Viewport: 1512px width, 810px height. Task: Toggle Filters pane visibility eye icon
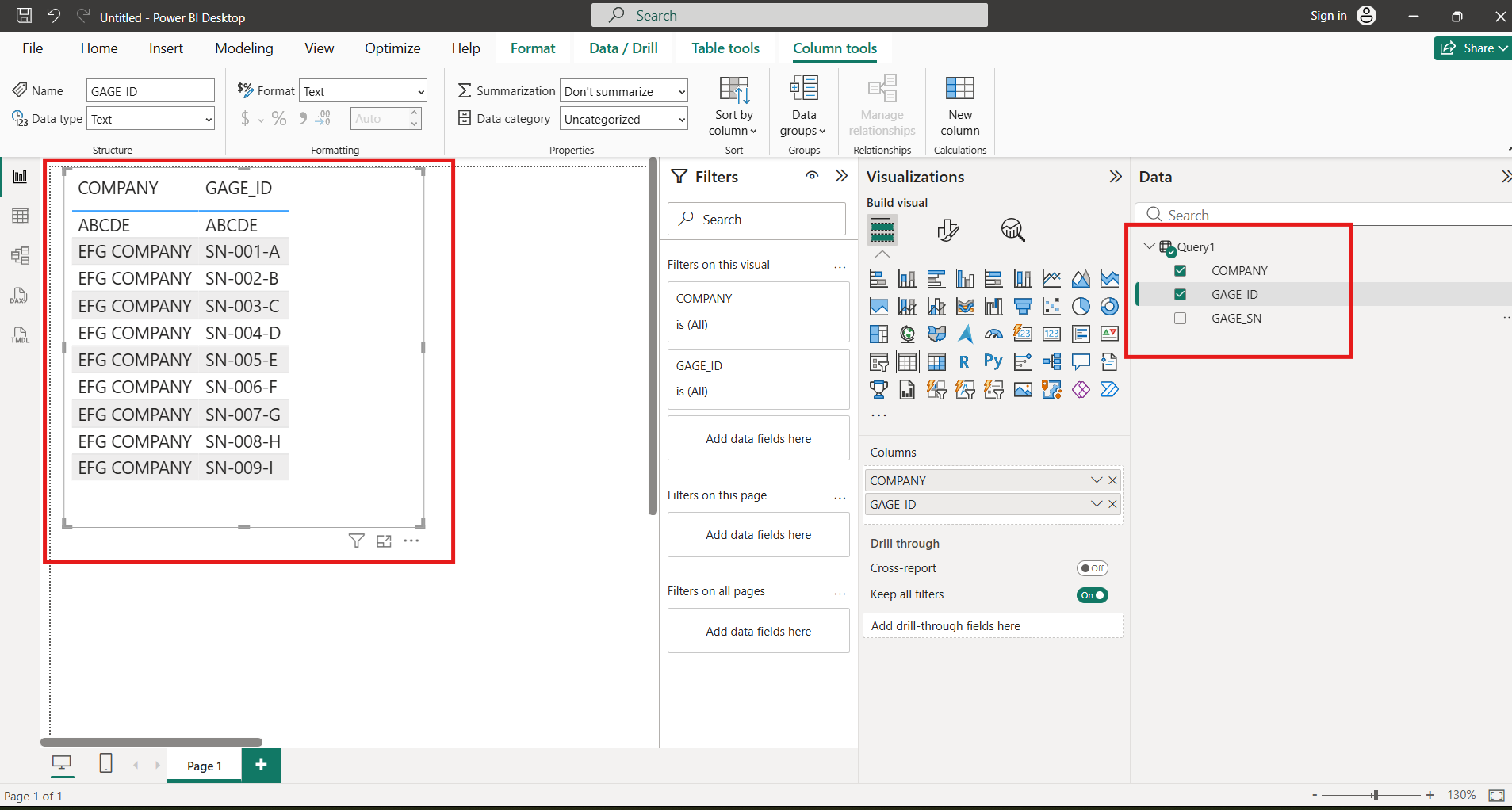812,176
